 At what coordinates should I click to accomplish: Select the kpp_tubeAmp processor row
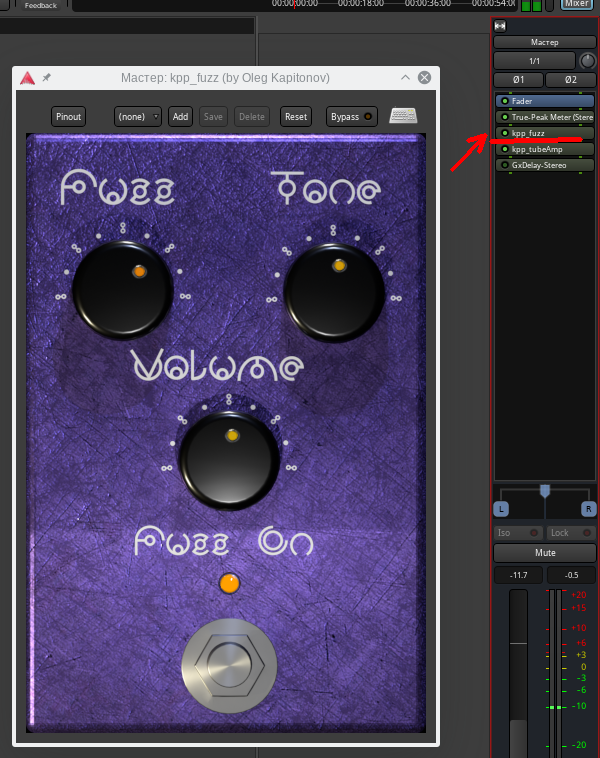[x=545, y=149]
